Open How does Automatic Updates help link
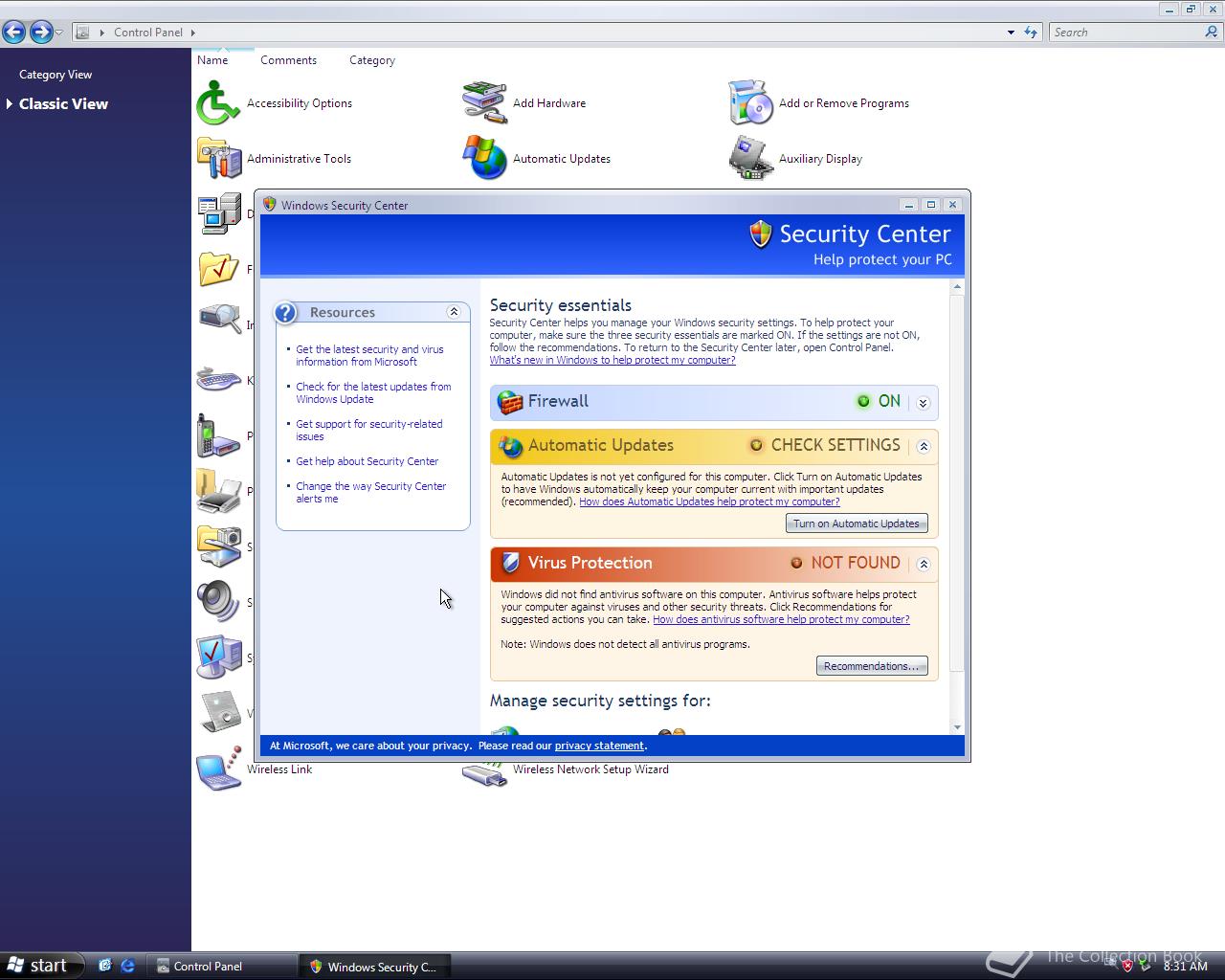This screenshot has width=1225, height=980. [x=709, y=501]
